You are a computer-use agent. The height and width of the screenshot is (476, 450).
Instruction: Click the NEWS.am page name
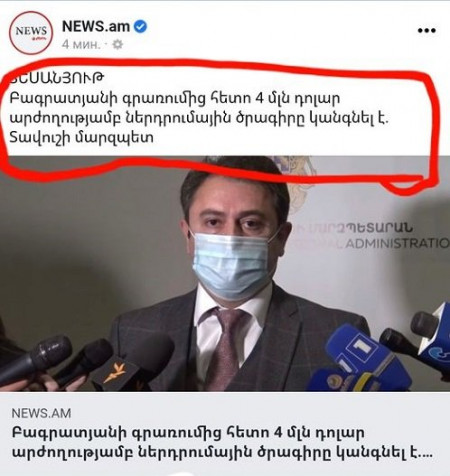96,27
